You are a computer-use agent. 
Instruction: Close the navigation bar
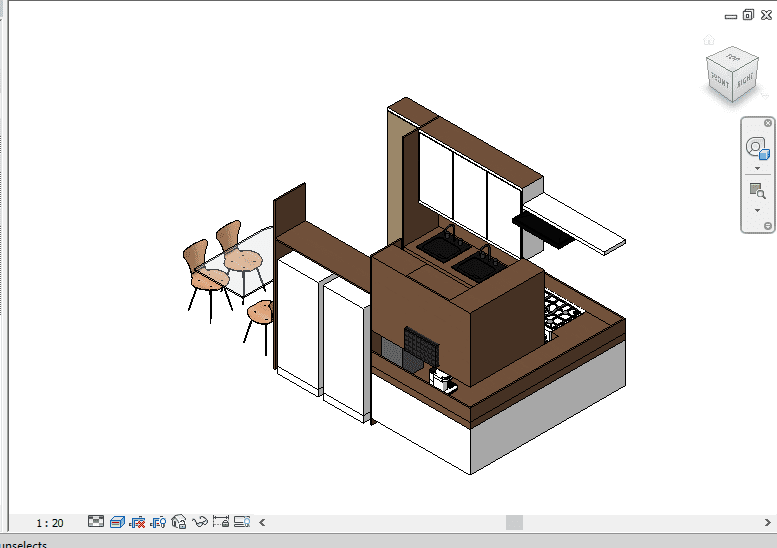tap(767, 123)
